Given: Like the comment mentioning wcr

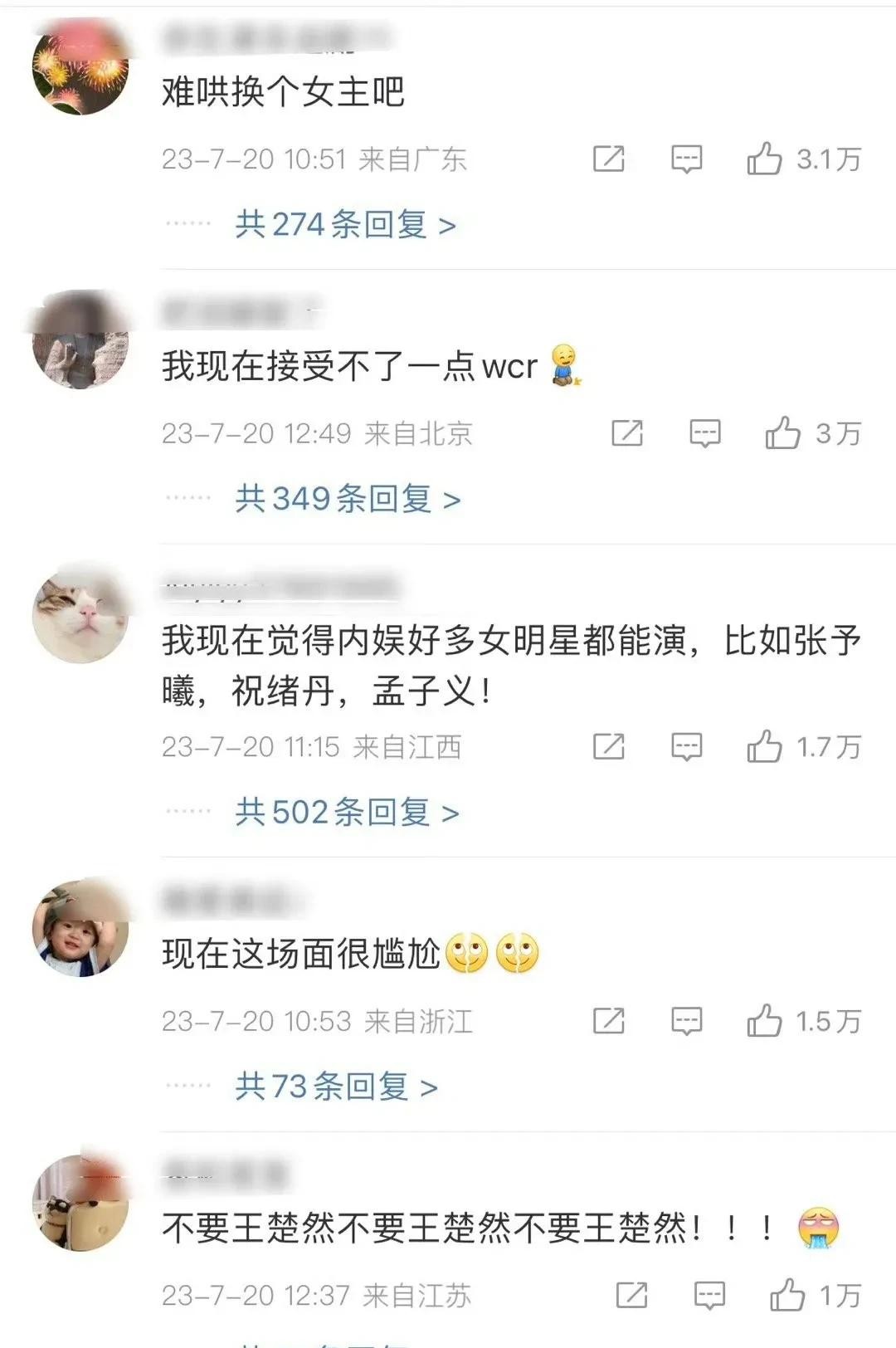Looking at the screenshot, I should click(782, 432).
